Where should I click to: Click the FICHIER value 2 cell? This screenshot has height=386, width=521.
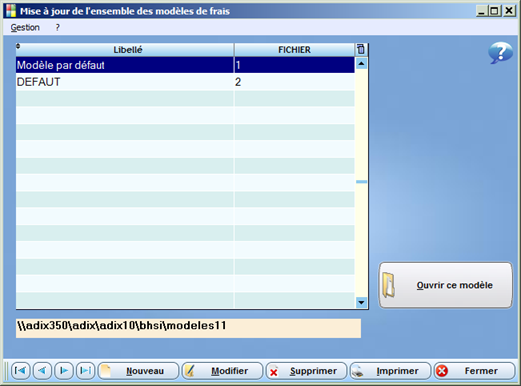coord(294,82)
